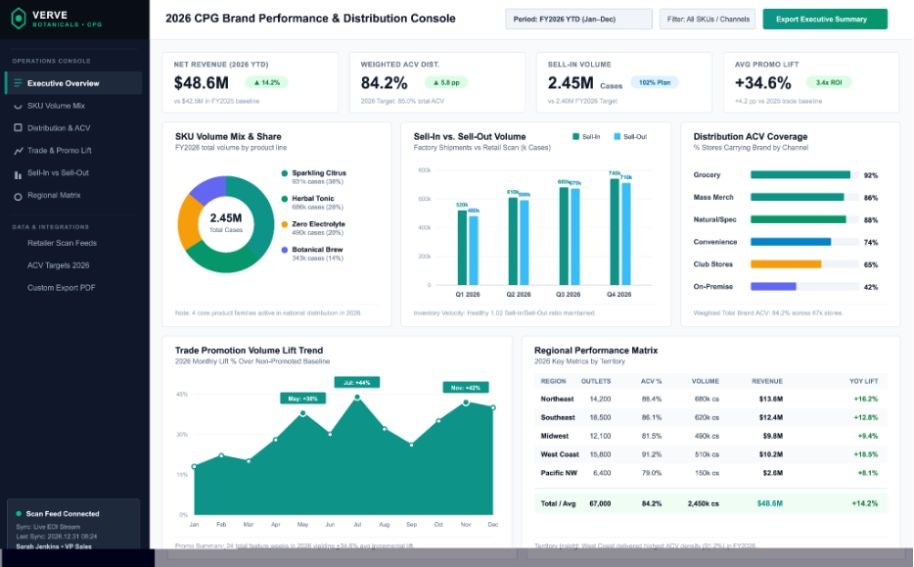Click the 3.4x ROI badge

828,83
